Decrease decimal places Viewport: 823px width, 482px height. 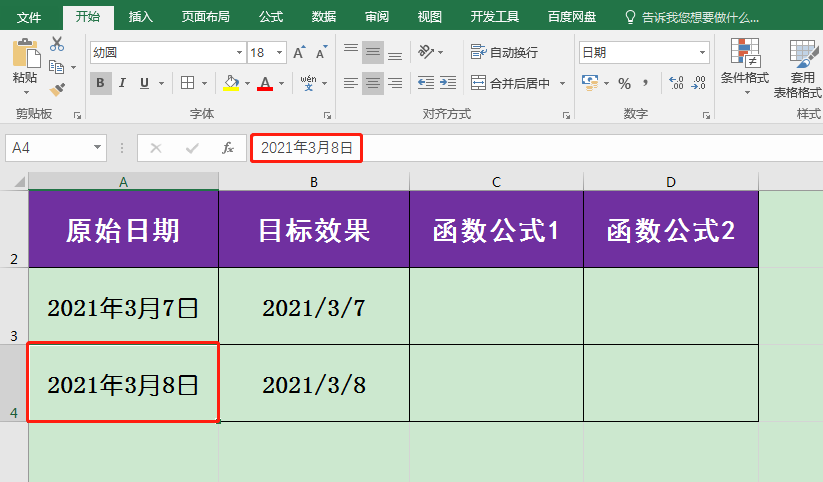pyautogui.click(x=699, y=83)
